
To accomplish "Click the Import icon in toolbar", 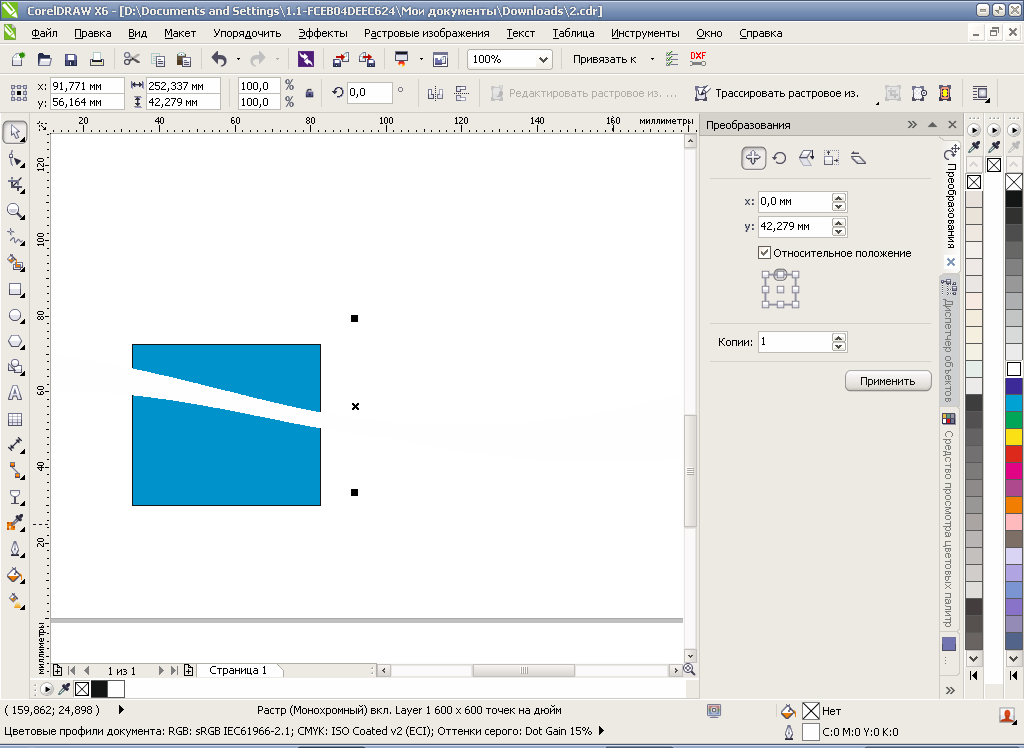I will click(340, 59).
